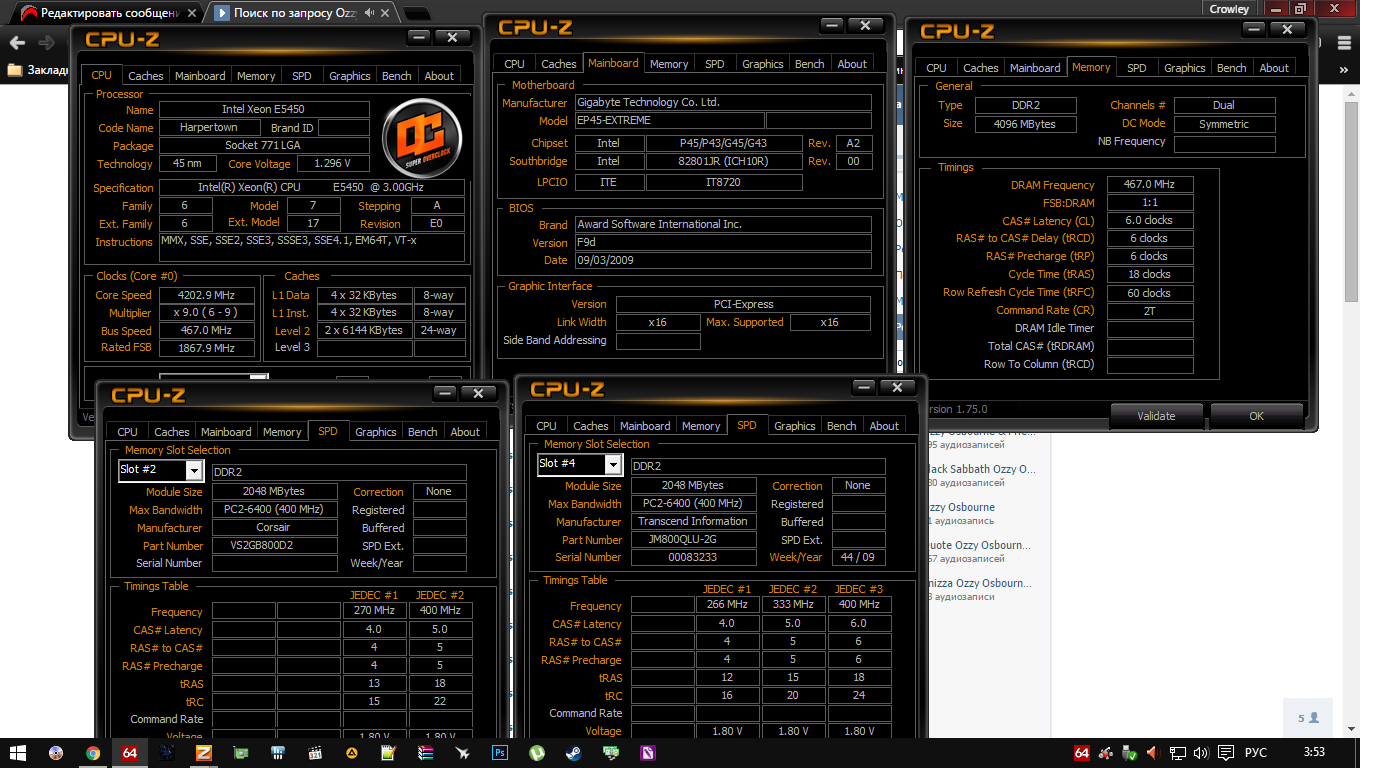This screenshot has height=768, width=1400.
Task: Select the DRAM Frequency 467.0 MHz value
Action: (x=1150, y=185)
